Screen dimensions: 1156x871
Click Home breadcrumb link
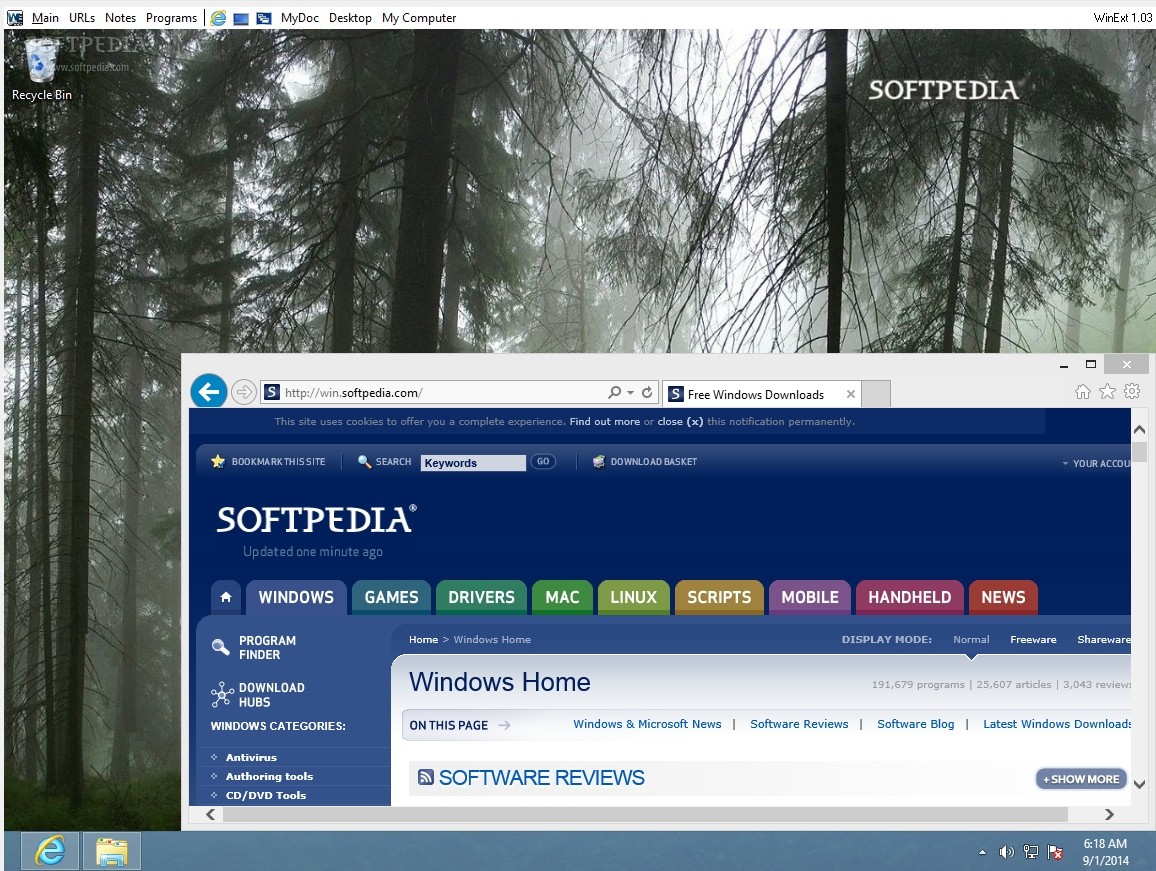tap(423, 639)
